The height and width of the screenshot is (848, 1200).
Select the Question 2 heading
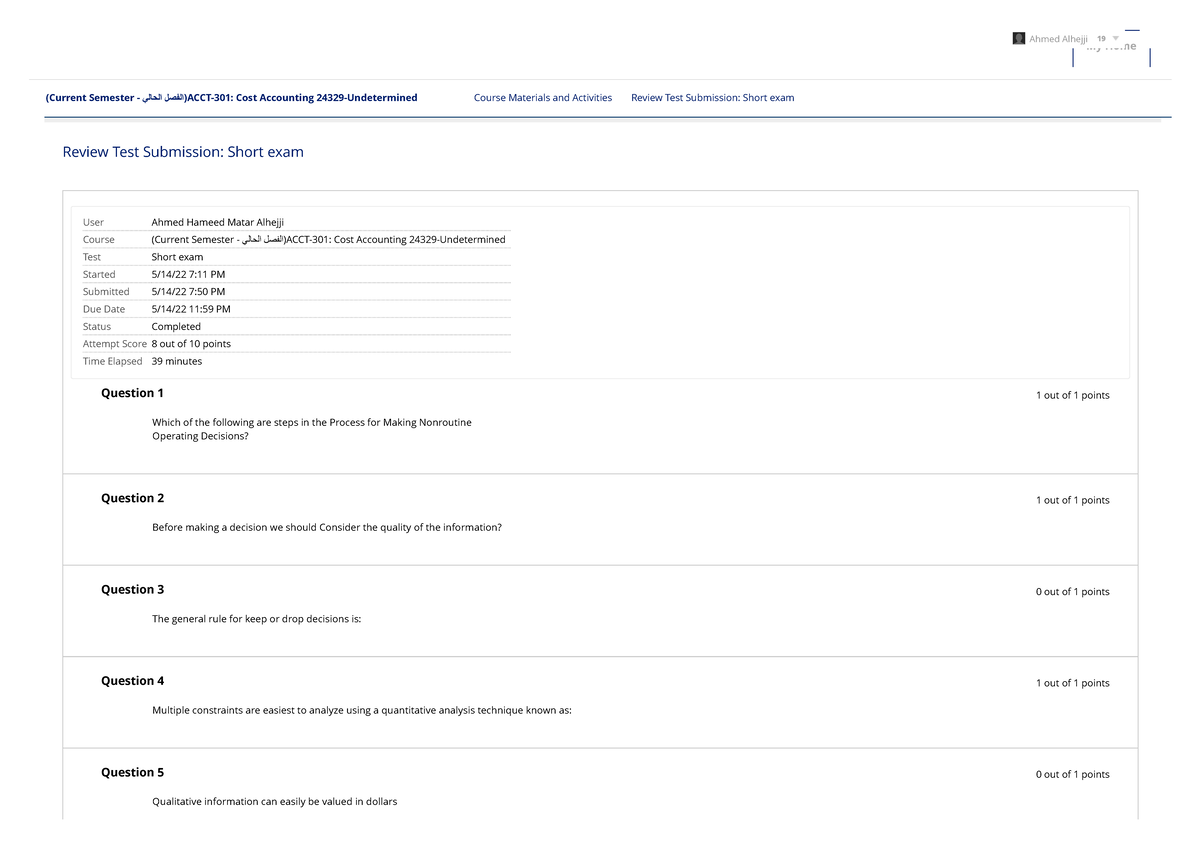click(x=132, y=498)
